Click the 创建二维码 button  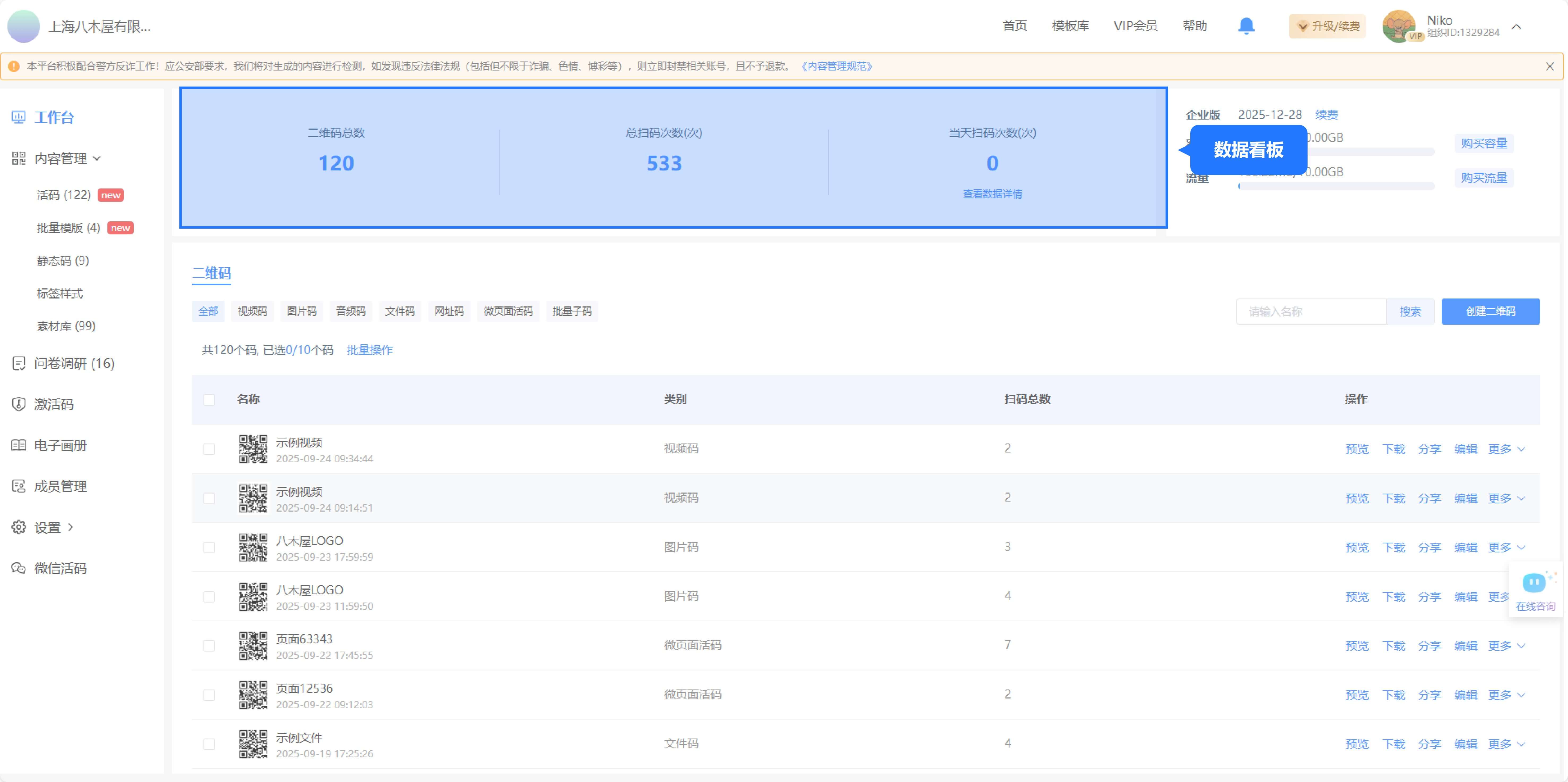(x=1490, y=311)
